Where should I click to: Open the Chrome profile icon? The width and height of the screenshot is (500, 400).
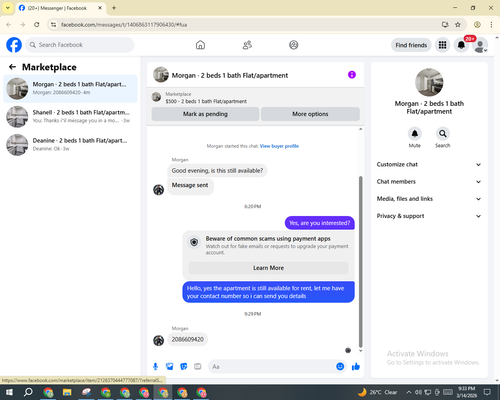coord(477,25)
